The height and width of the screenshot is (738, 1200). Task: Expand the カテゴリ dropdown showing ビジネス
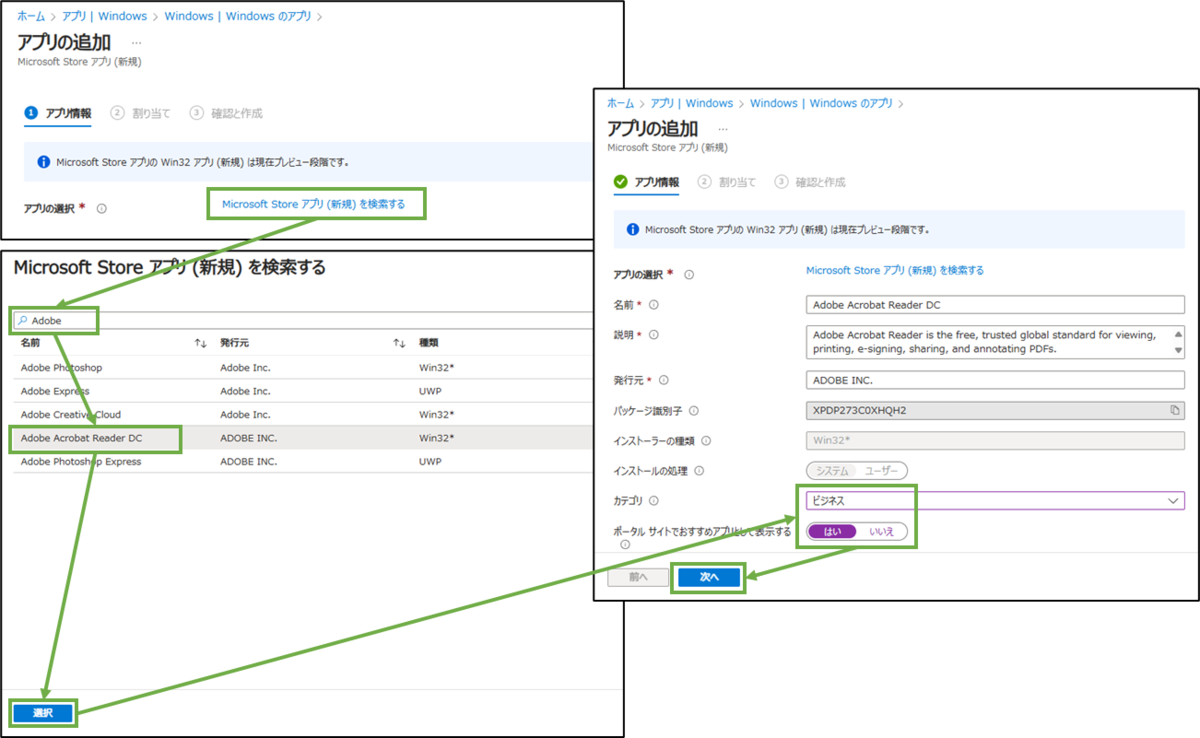(x=995, y=500)
